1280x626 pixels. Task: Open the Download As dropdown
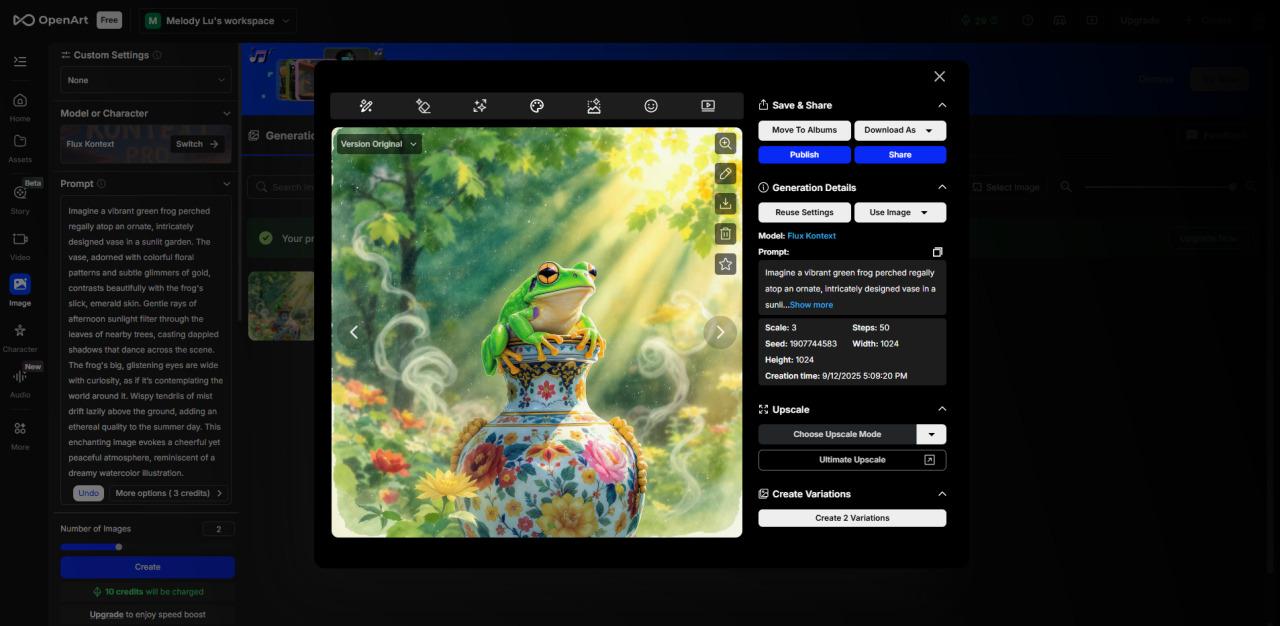click(900, 130)
